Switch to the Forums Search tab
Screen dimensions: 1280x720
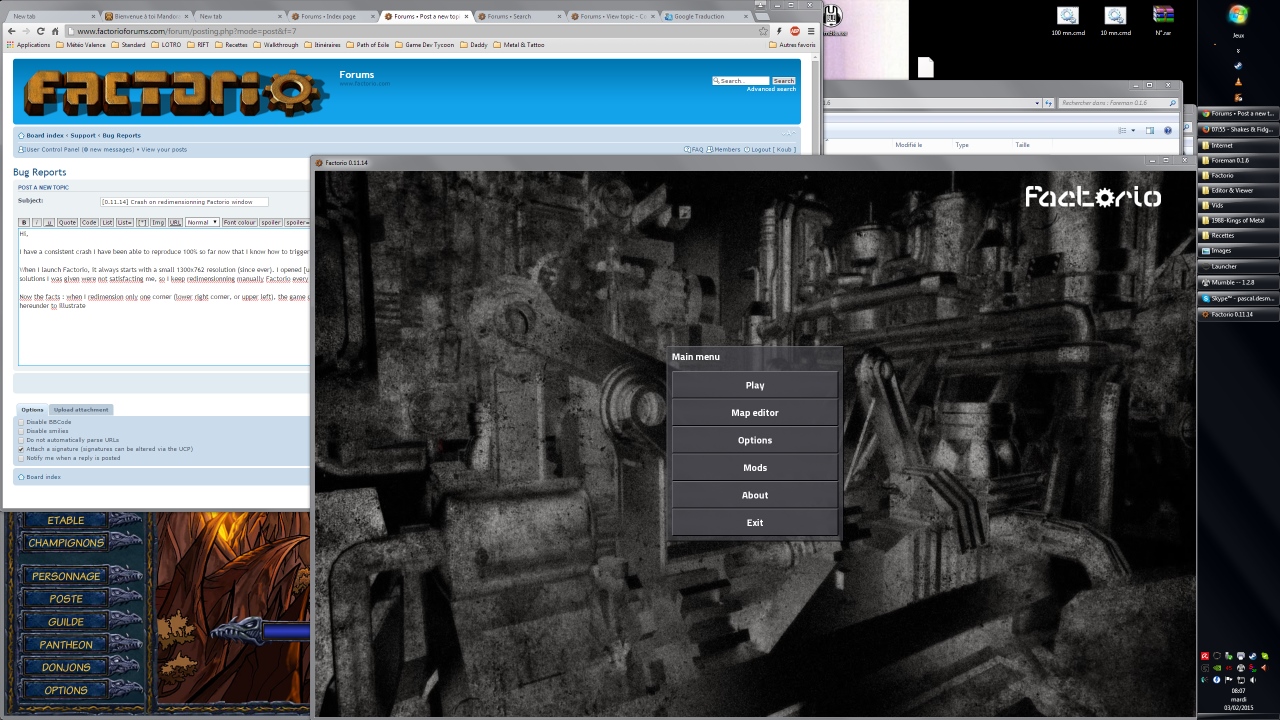click(x=518, y=16)
